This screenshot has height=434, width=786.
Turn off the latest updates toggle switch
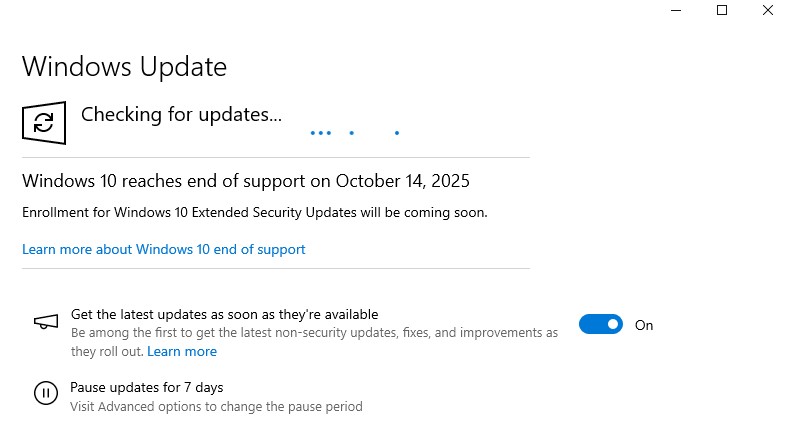(x=601, y=324)
